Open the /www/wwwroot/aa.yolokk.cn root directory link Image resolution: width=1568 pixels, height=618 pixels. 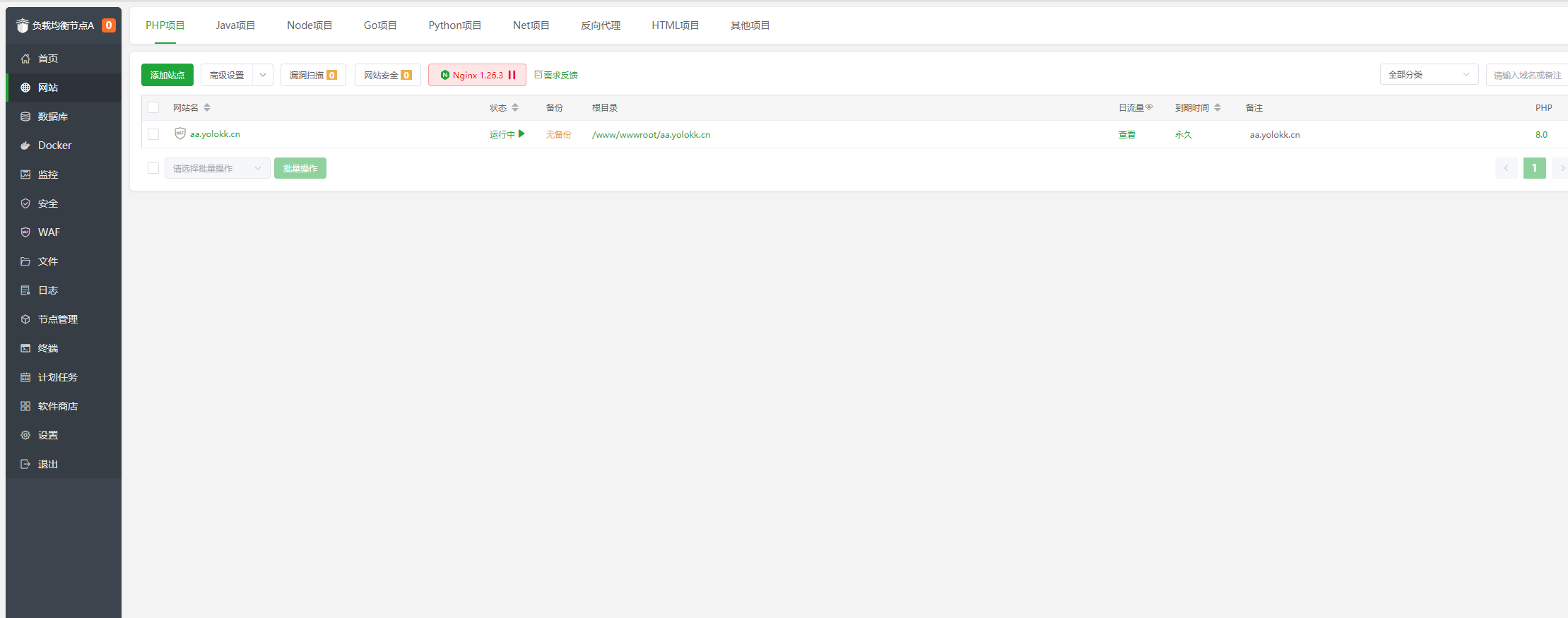point(651,135)
